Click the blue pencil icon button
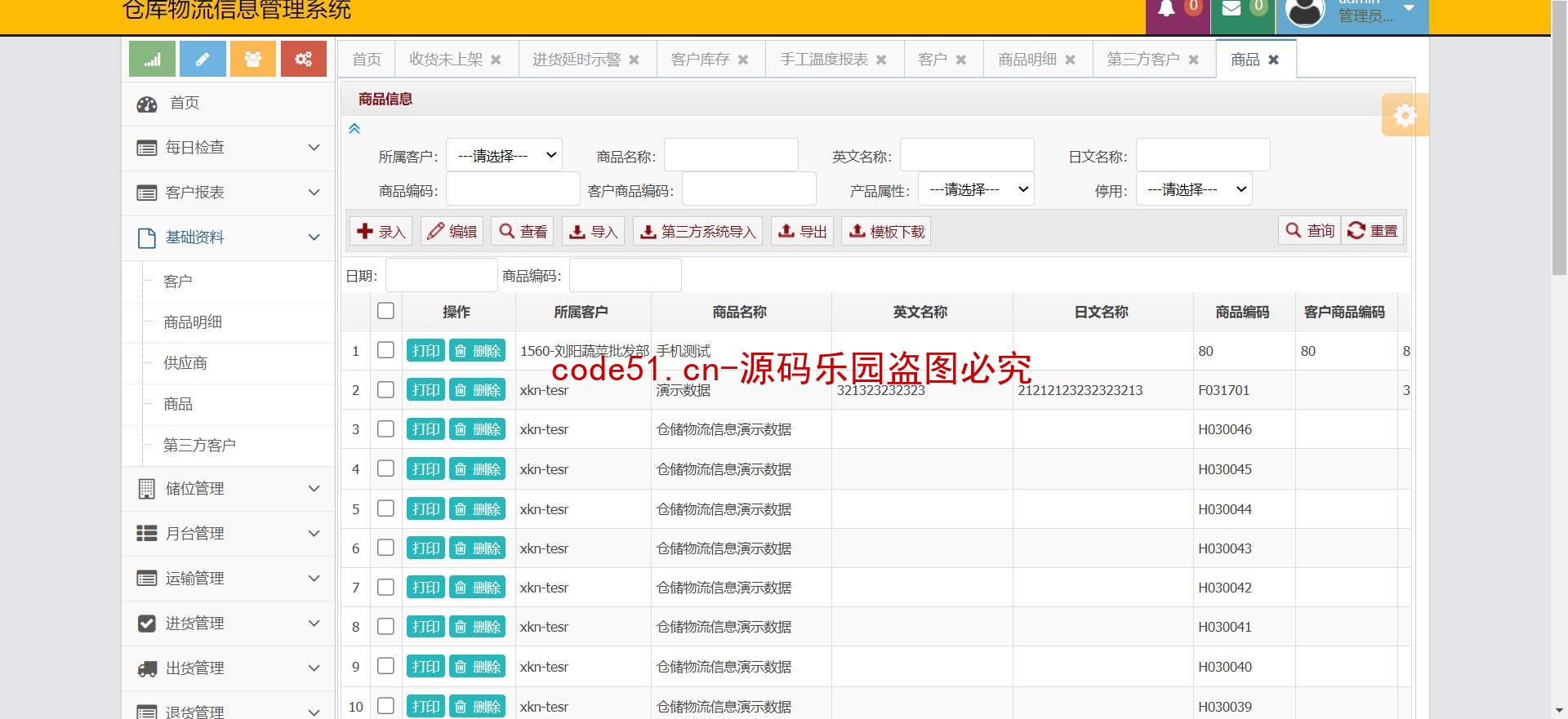The image size is (1568, 719). (x=203, y=59)
